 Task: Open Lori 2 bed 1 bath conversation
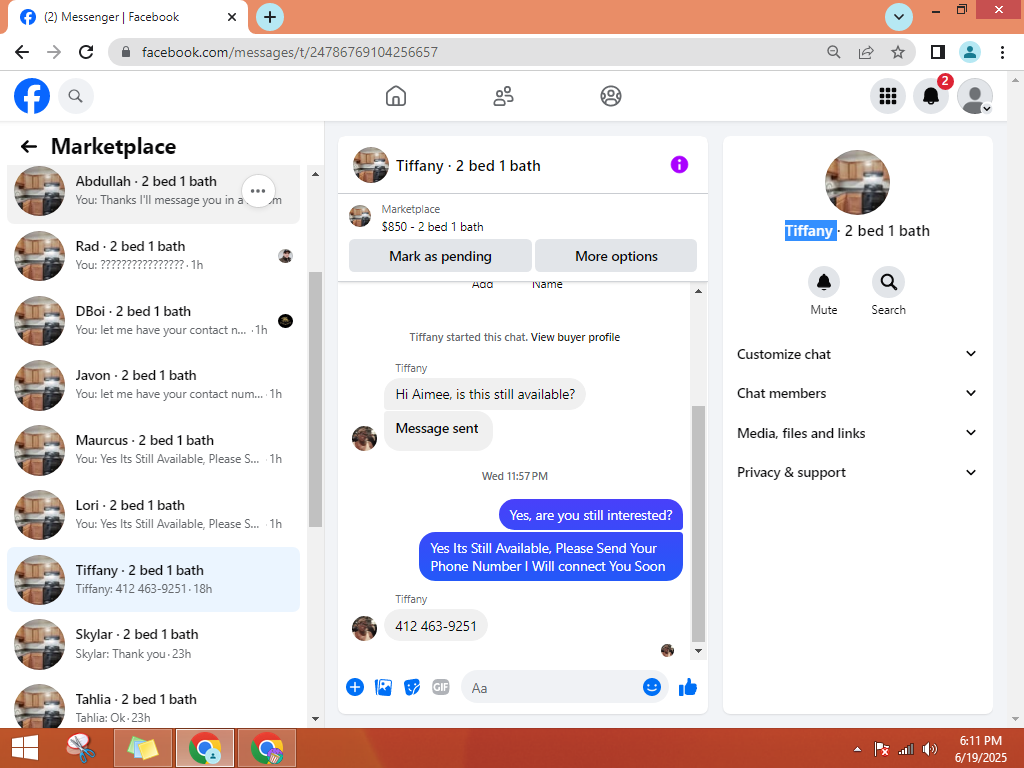point(153,514)
